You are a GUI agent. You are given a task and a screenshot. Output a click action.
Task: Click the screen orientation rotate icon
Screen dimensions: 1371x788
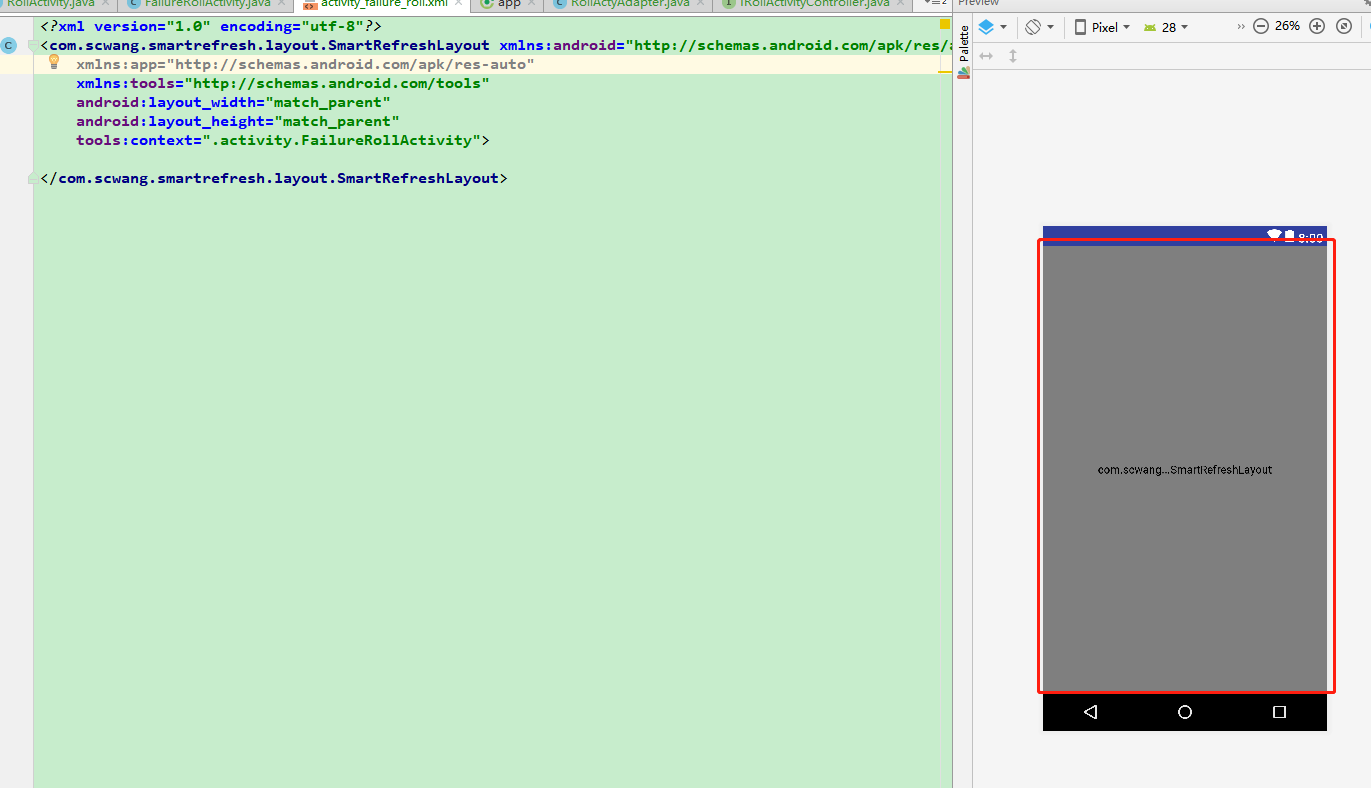tap(1031, 27)
